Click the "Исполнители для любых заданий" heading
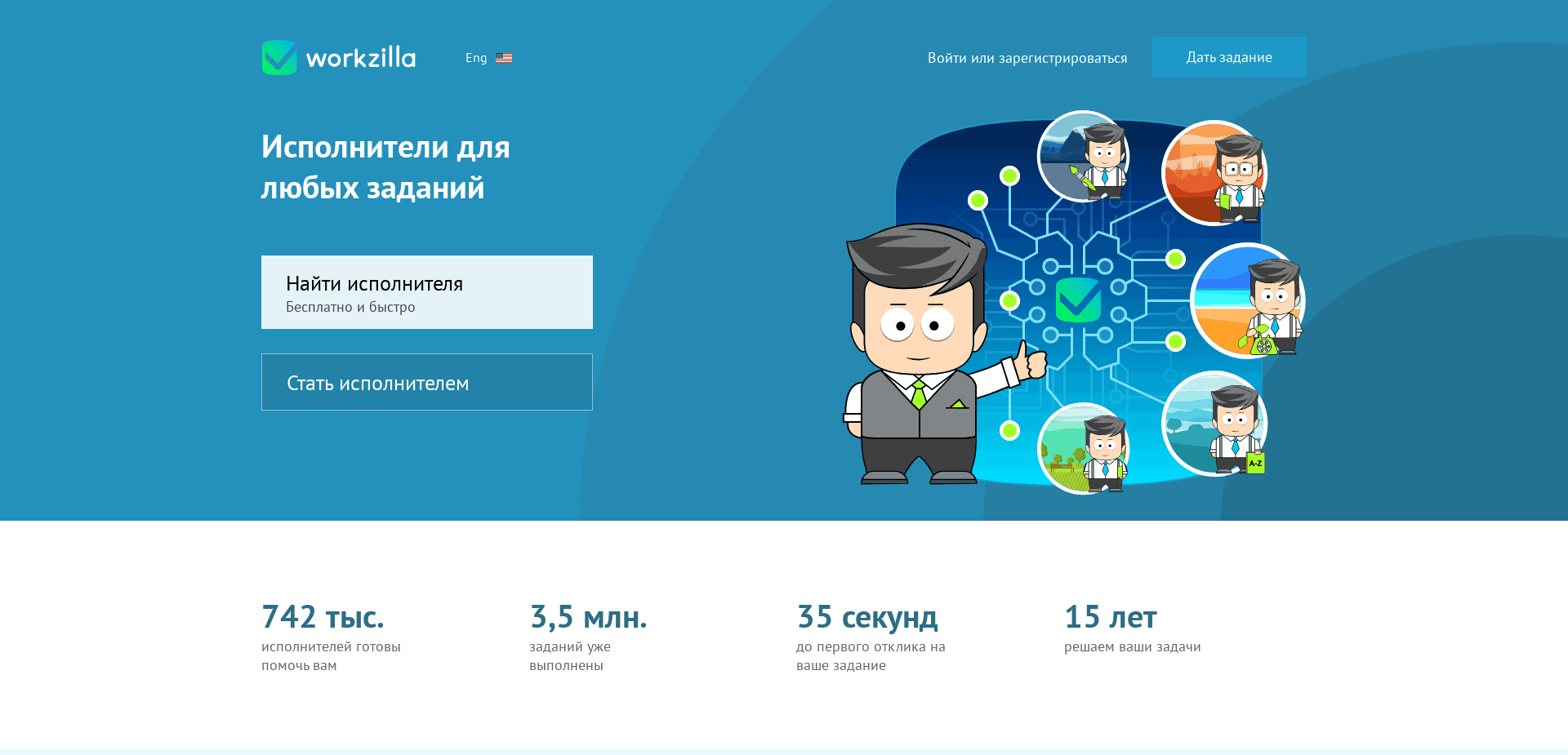This screenshot has width=1568, height=755. (385, 167)
